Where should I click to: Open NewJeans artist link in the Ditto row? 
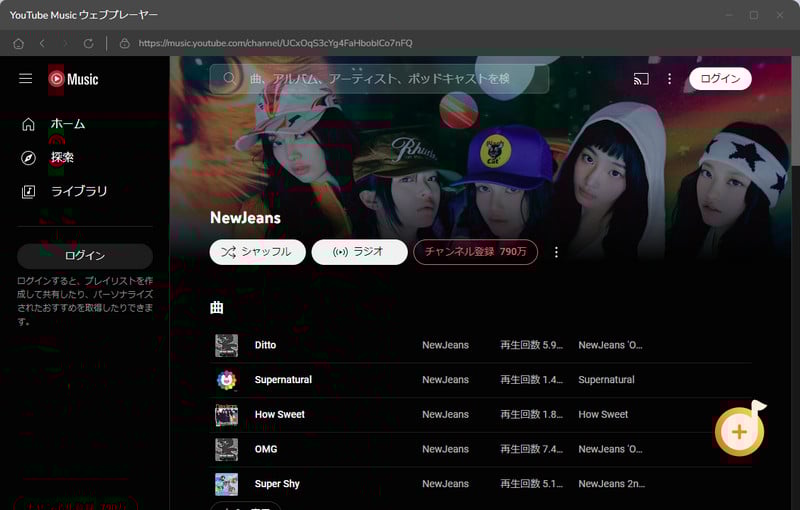(445, 345)
